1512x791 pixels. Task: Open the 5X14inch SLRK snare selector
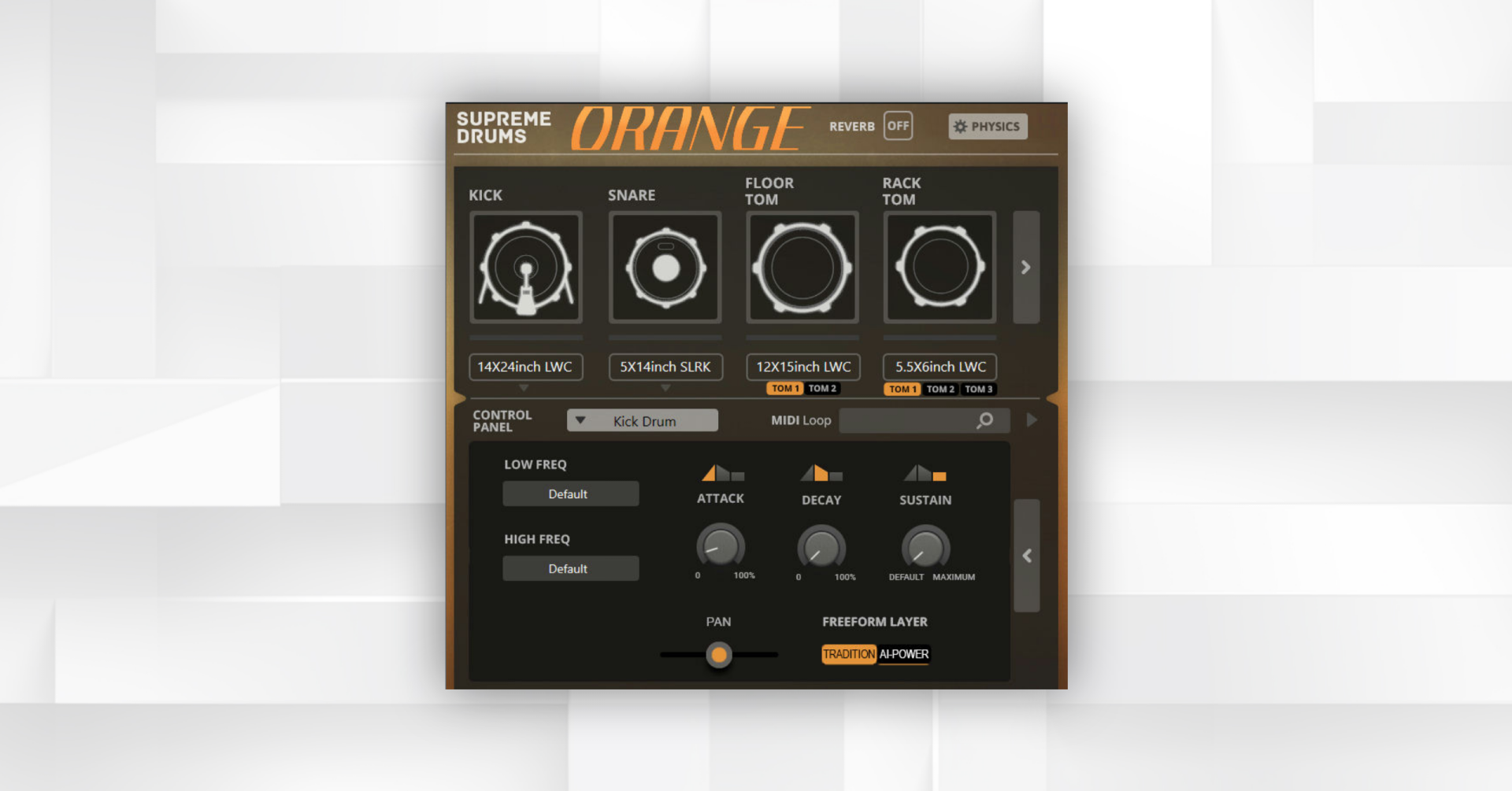point(665,367)
